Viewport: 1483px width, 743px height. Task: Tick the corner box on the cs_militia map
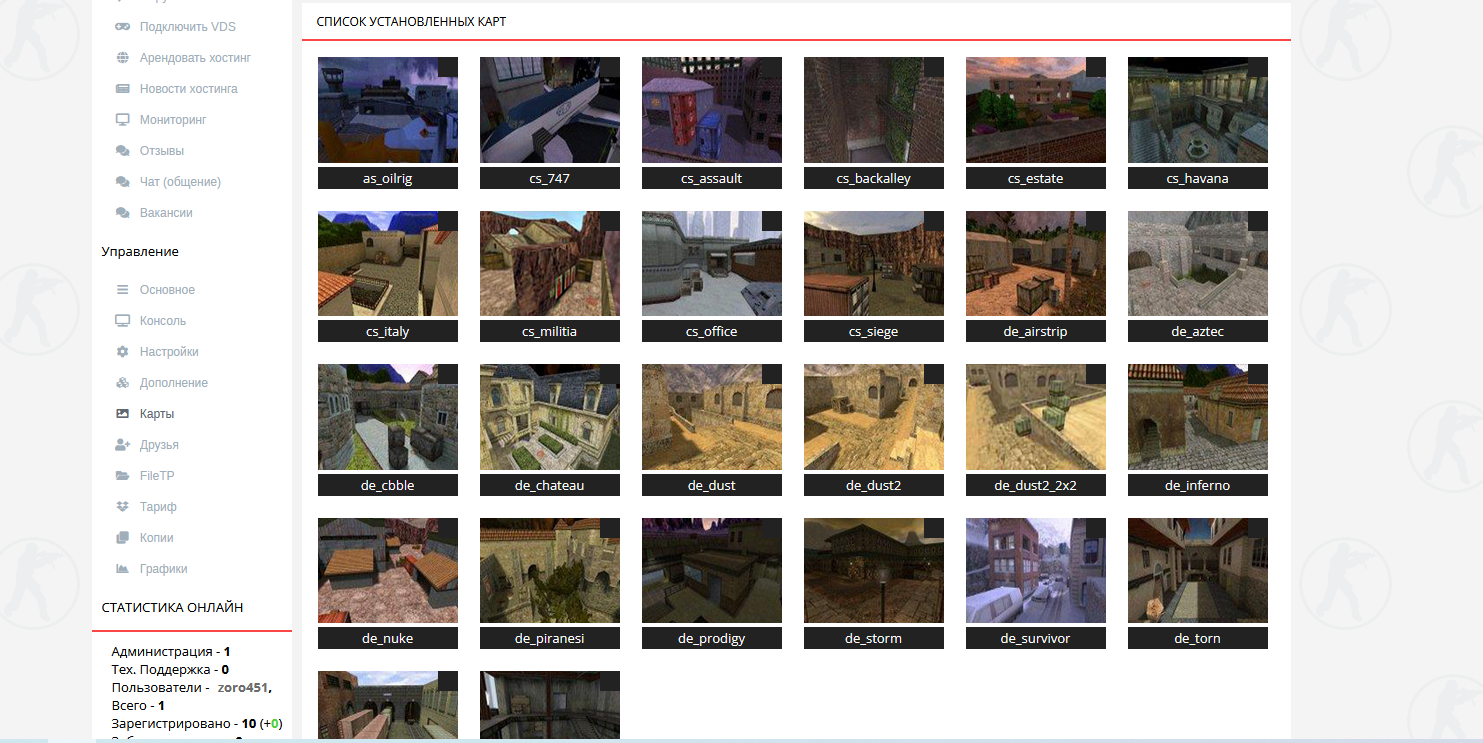pos(610,221)
